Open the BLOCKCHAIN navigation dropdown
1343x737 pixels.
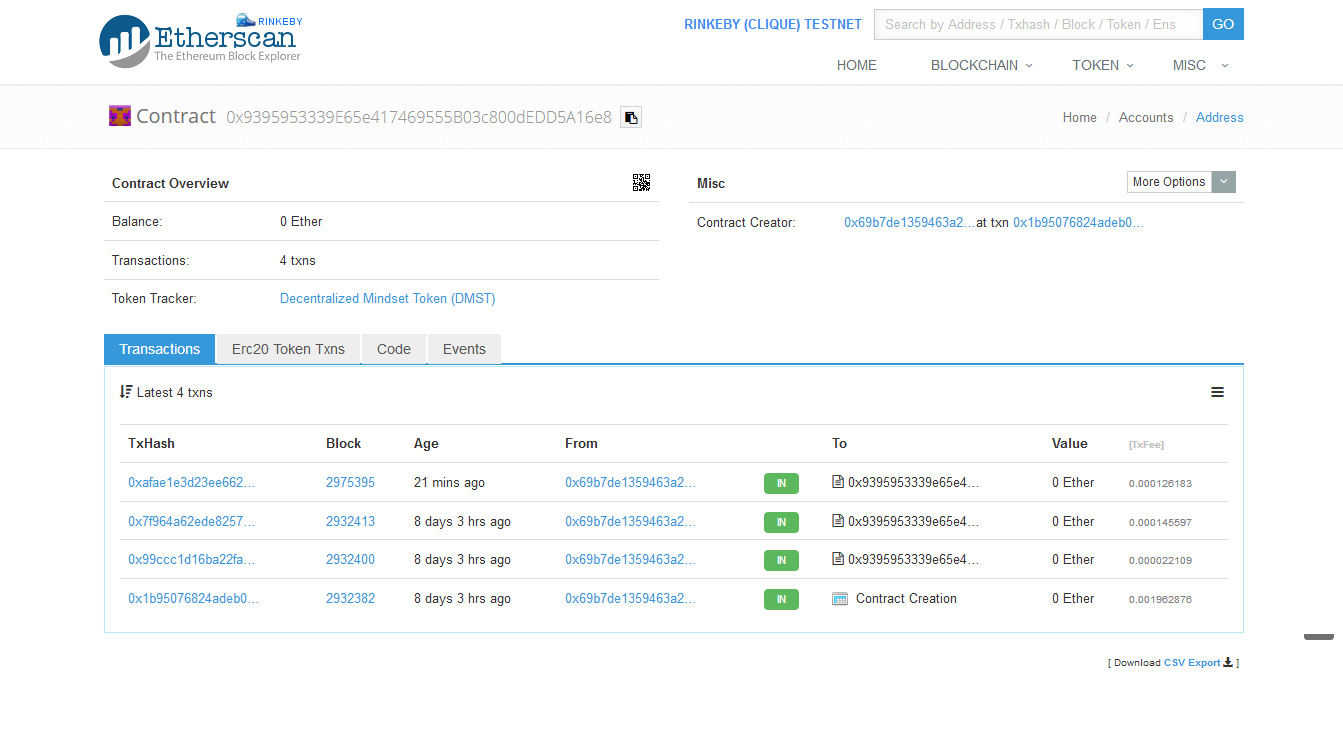(x=981, y=65)
